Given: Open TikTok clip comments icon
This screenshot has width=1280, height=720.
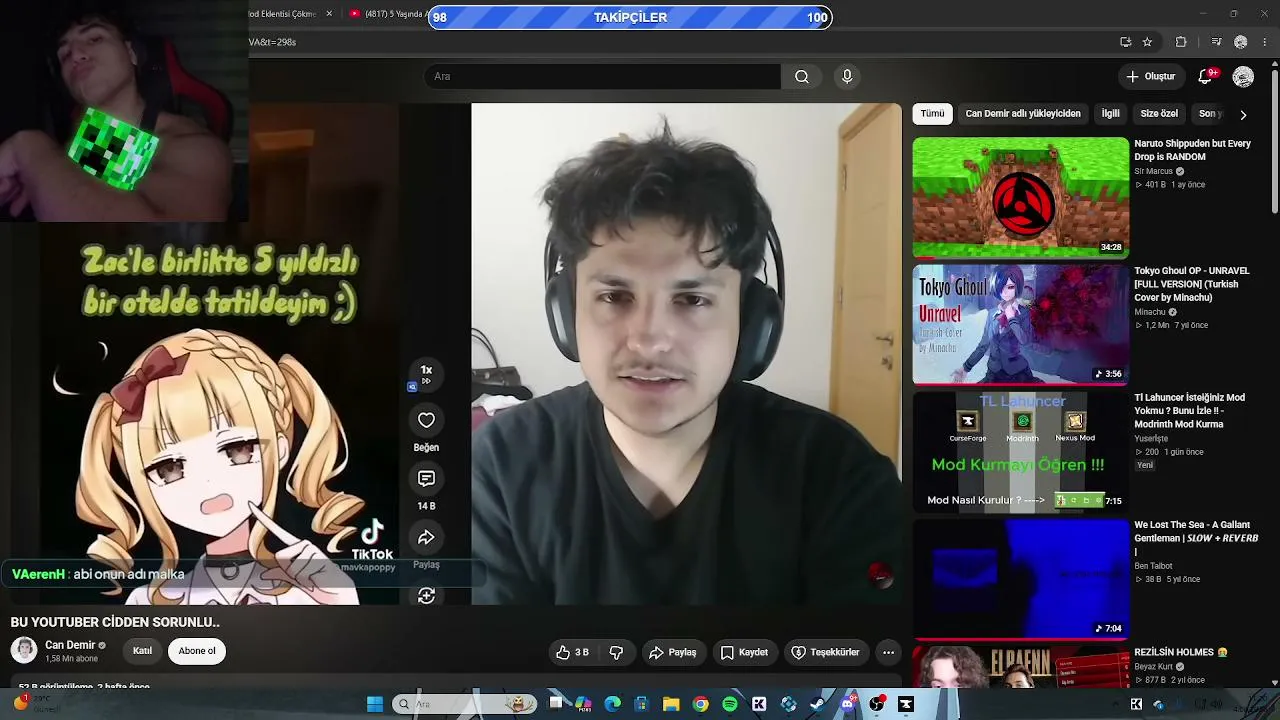Looking at the screenshot, I should pyautogui.click(x=426, y=479).
